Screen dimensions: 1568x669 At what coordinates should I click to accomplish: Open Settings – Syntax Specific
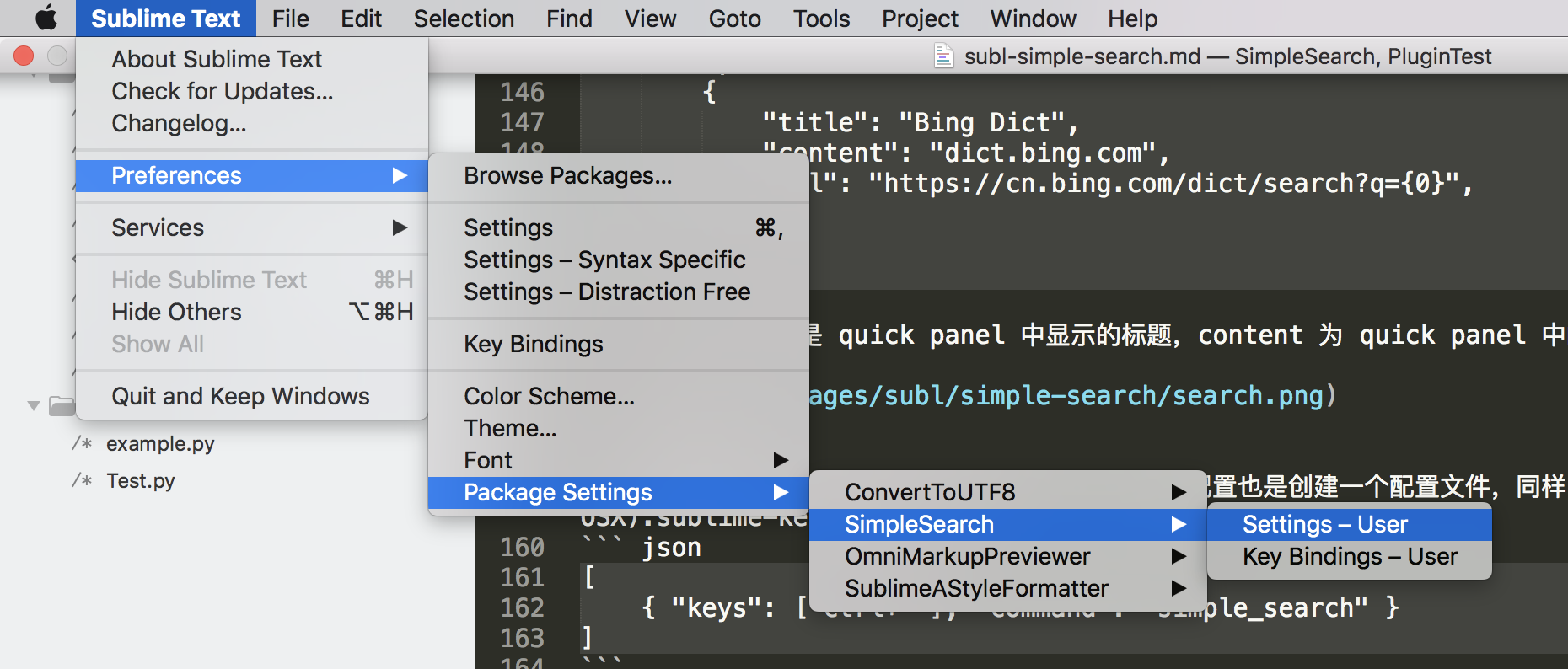(619, 260)
